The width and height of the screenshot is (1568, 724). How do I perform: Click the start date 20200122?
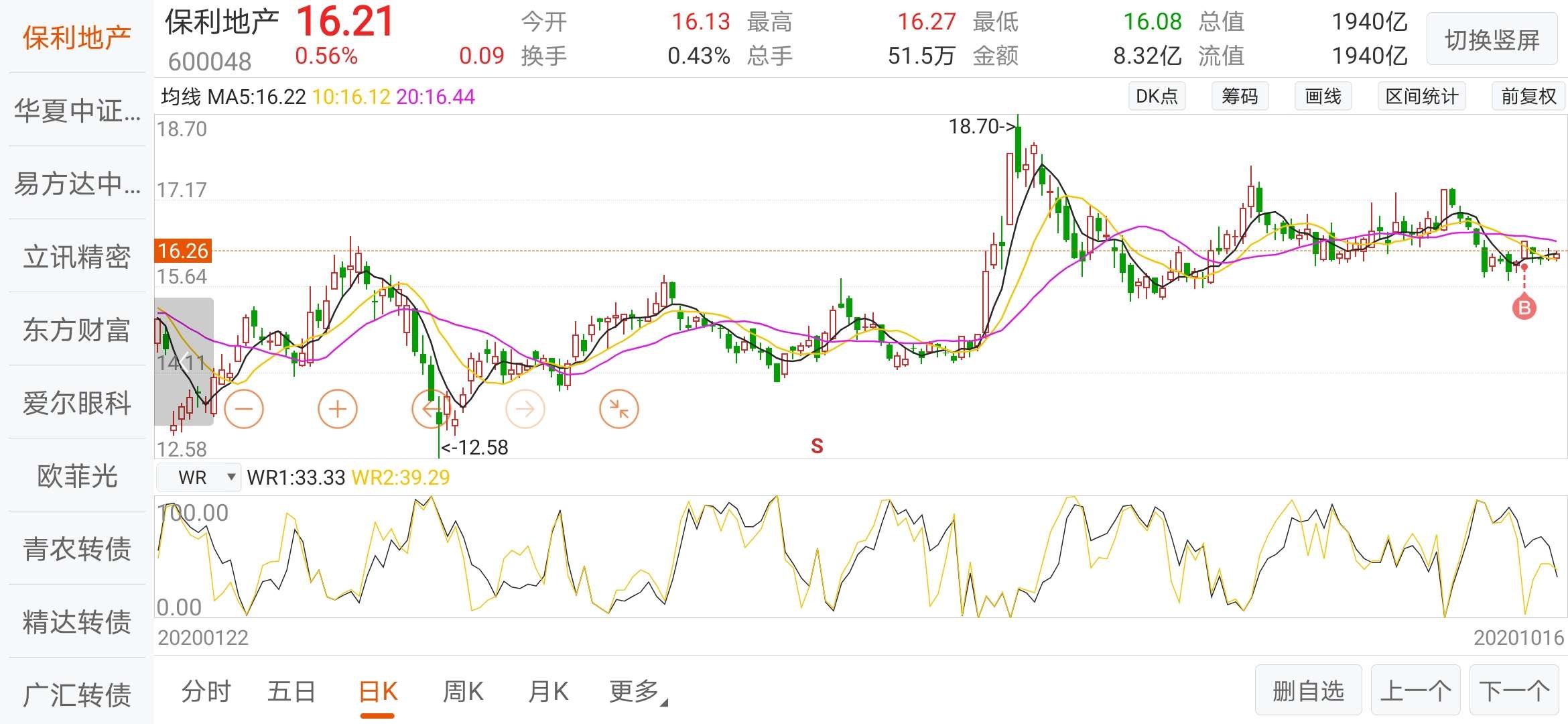point(203,638)
